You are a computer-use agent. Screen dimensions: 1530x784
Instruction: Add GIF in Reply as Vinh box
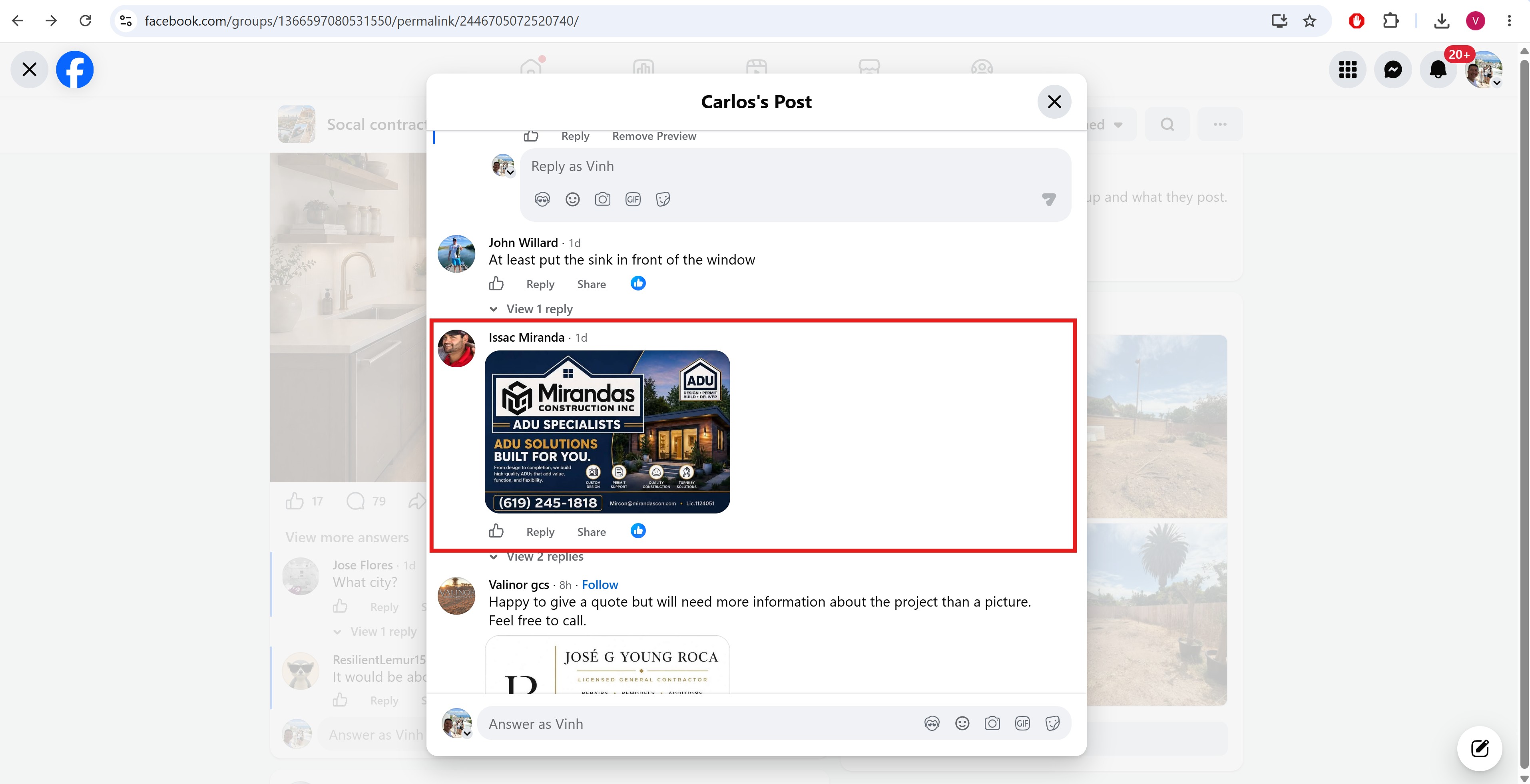pyautogui.click(x=633, y=199)
